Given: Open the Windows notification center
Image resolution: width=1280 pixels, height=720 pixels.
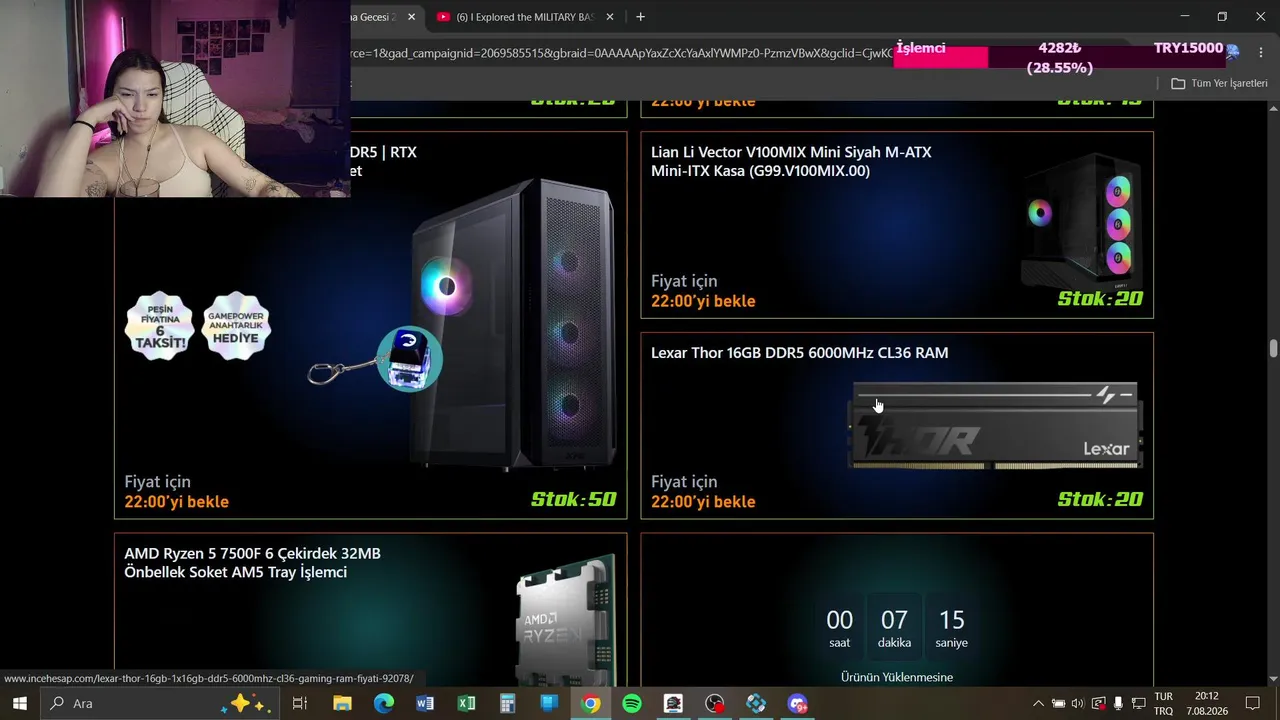Looking at the screenshot, I should point(1252,703).
